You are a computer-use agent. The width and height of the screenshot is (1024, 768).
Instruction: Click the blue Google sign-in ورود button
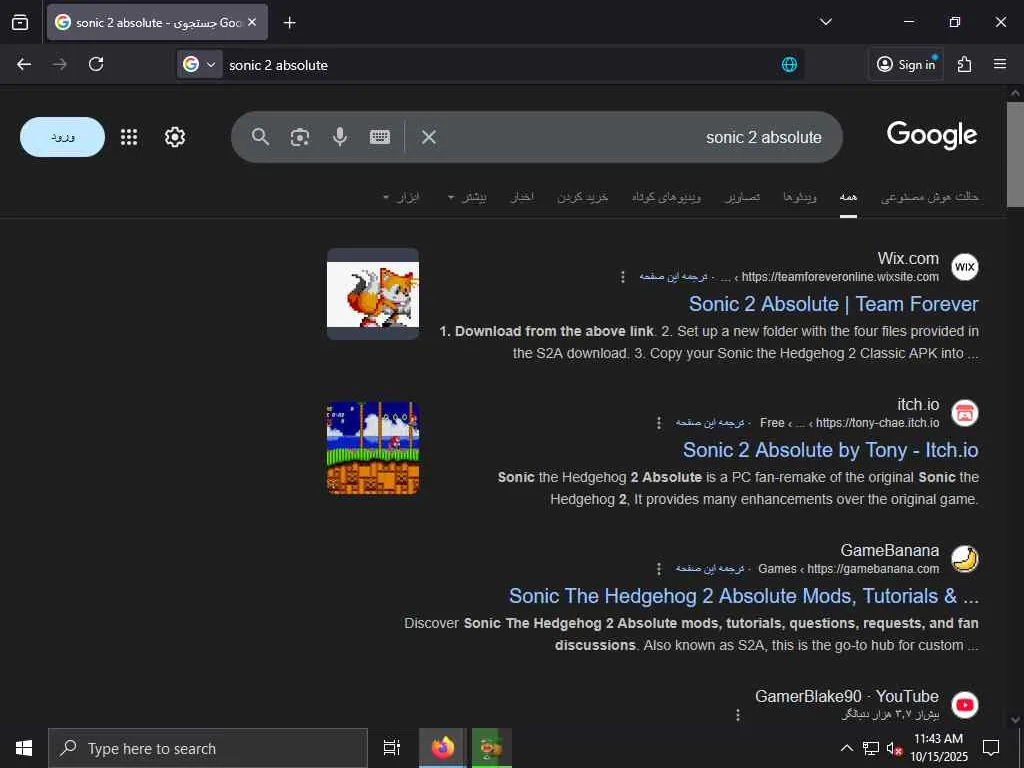pos(63,137)
